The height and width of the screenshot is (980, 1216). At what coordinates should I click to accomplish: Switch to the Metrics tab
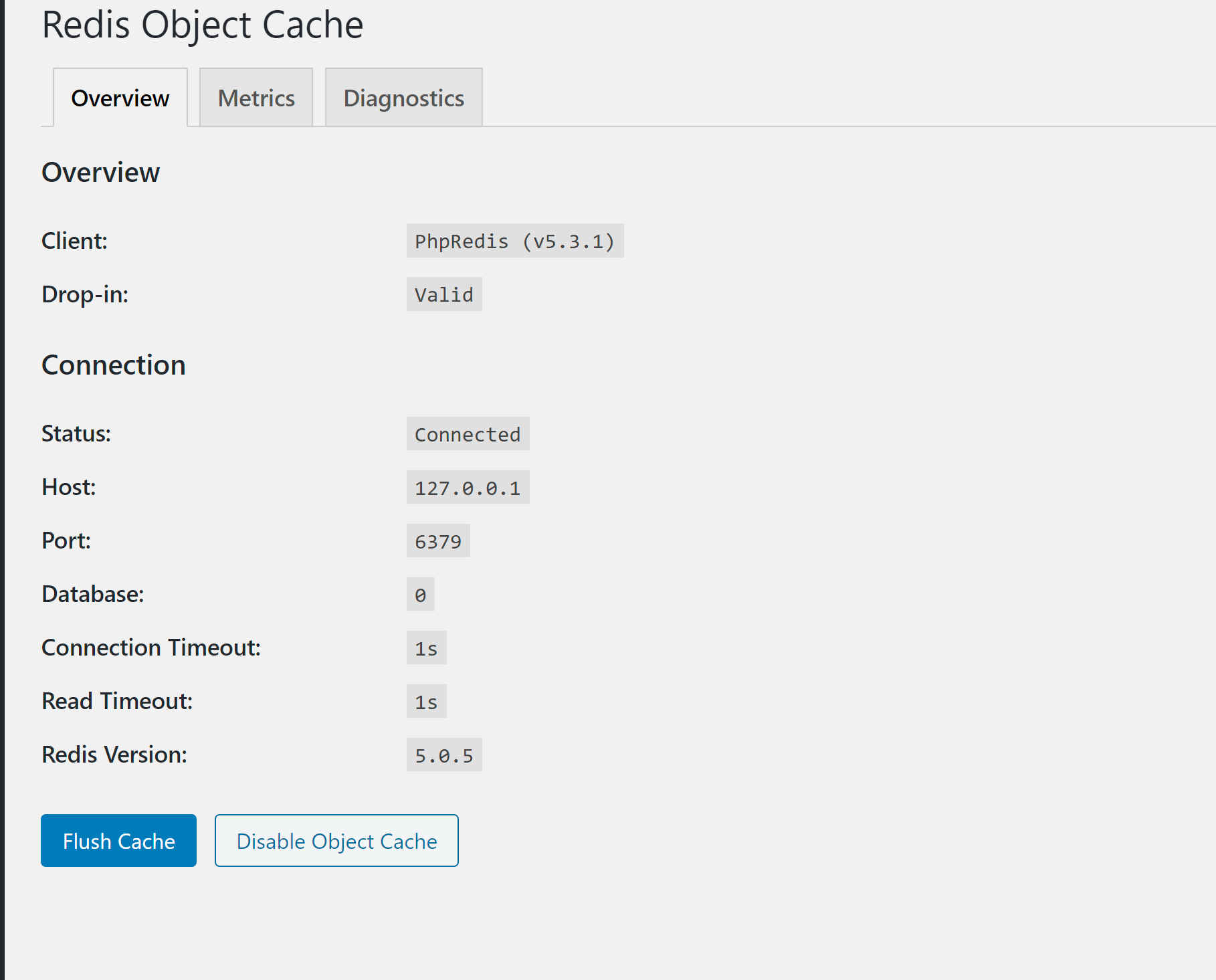point(256,98)
